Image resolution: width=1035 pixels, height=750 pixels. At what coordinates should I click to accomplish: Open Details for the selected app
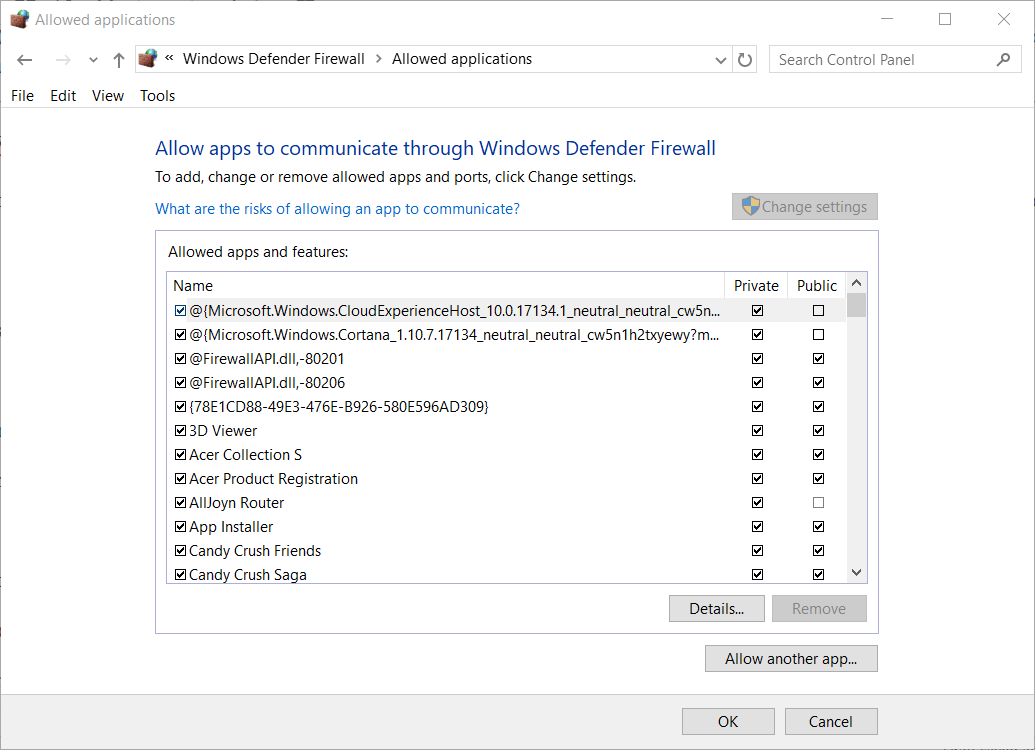(x=716, y=609)
